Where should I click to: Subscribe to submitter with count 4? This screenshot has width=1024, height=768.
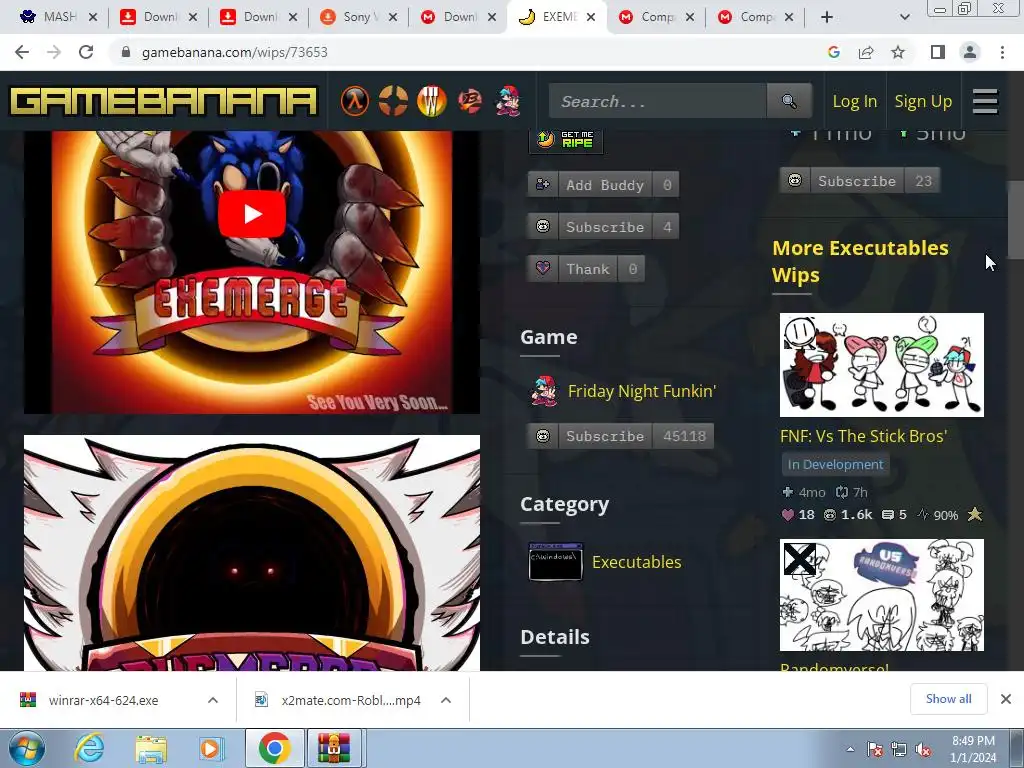603,227
